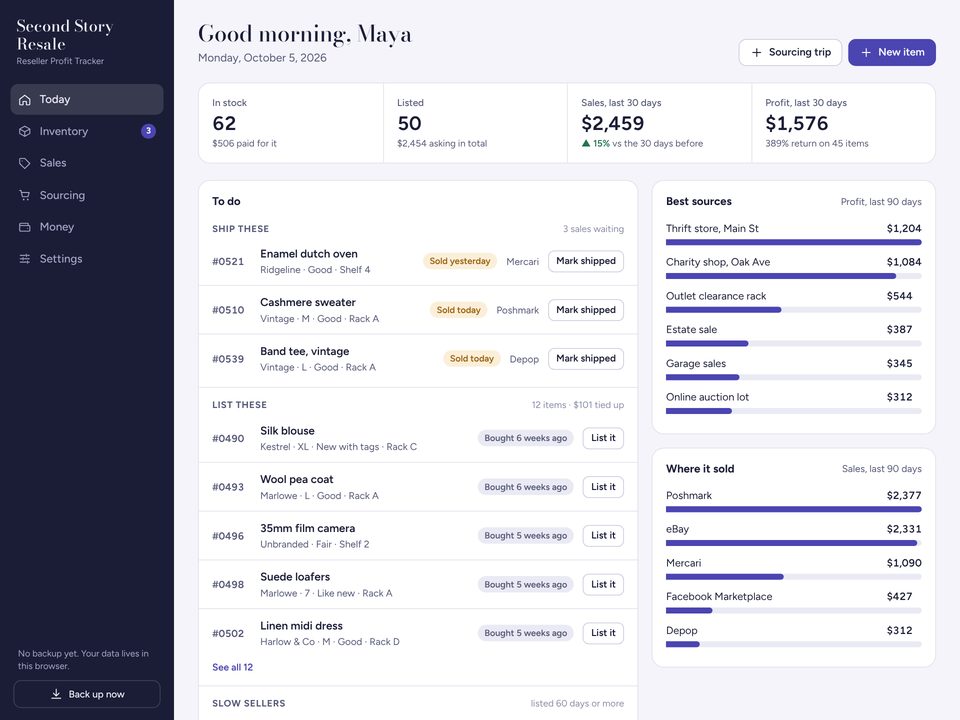
Task: List the Linen midi dress
Action: [x=603, y=632]
